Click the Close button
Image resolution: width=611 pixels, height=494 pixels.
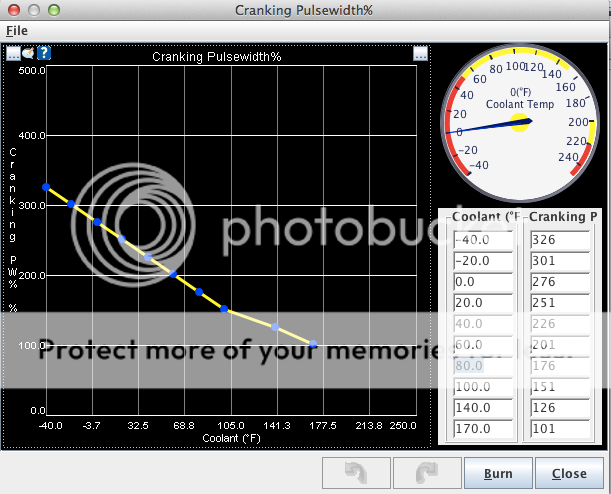click(x=569, y=473)
